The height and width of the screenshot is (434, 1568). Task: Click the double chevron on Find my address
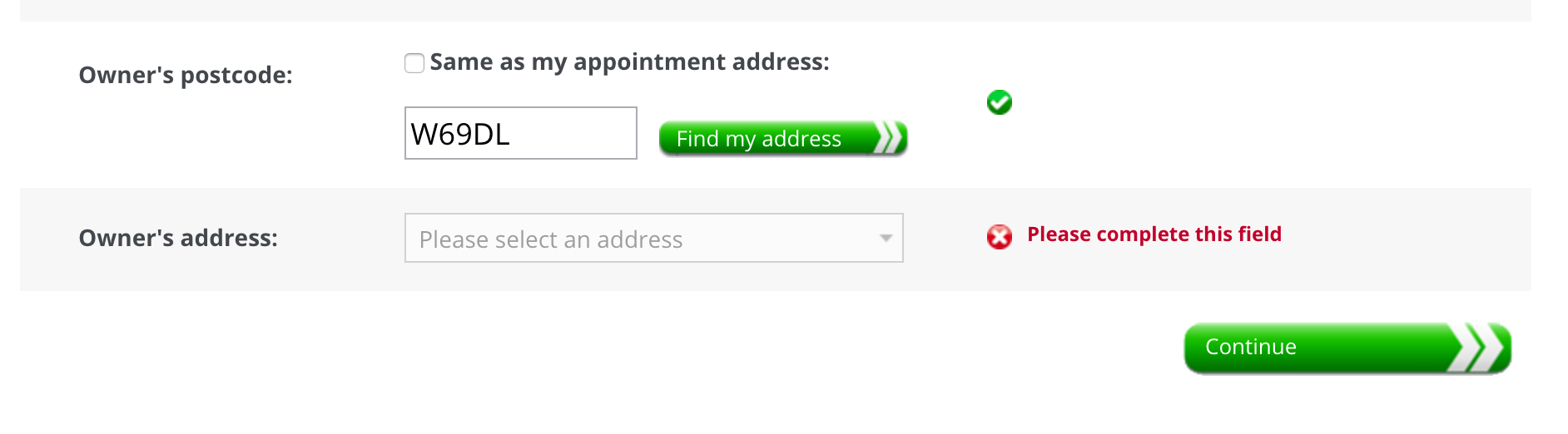890,138
